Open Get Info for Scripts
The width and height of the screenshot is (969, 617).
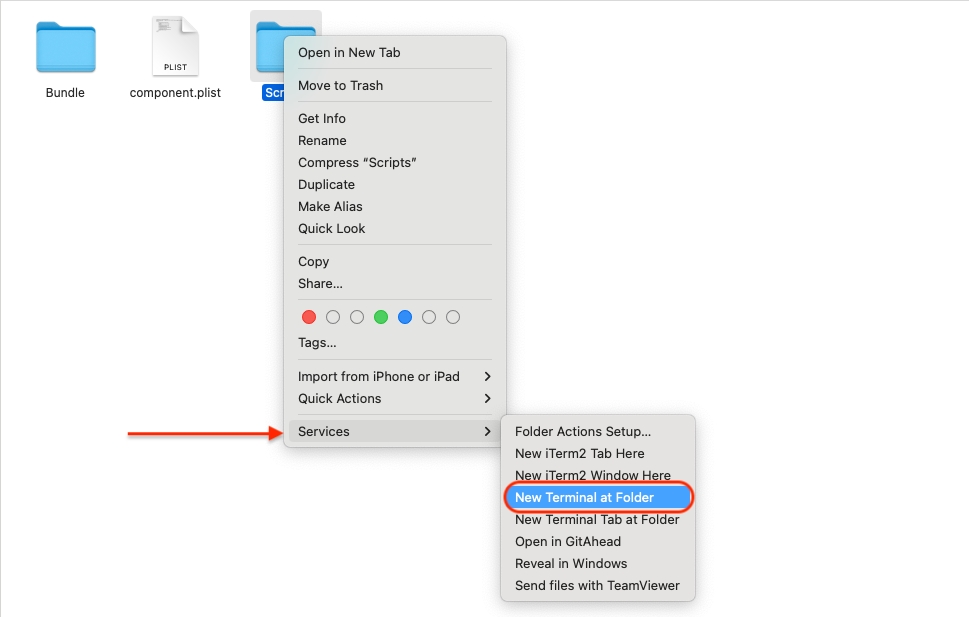pos(322,119)
